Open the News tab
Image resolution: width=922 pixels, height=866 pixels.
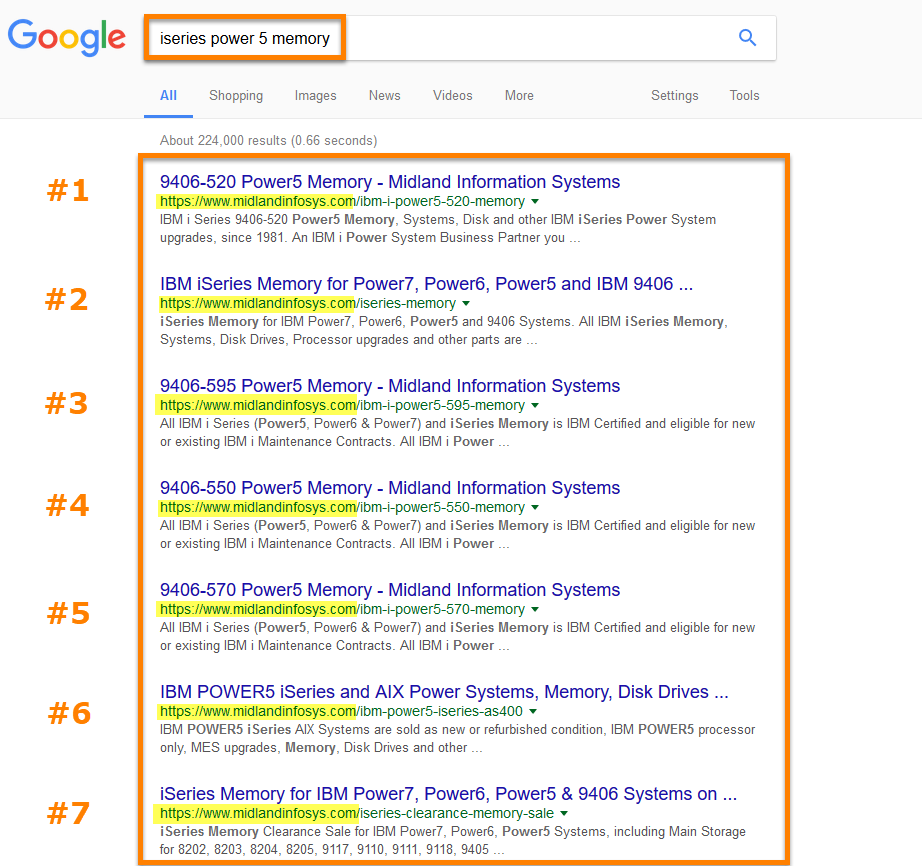point(384,95)
